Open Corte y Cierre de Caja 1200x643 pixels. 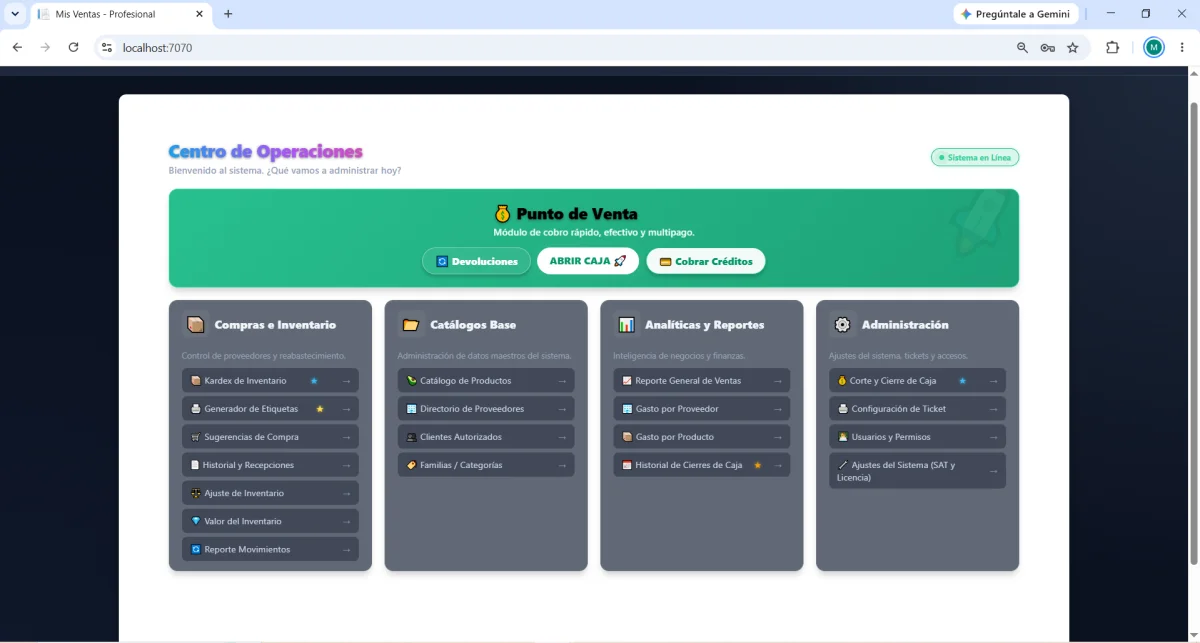coord(917,381)
